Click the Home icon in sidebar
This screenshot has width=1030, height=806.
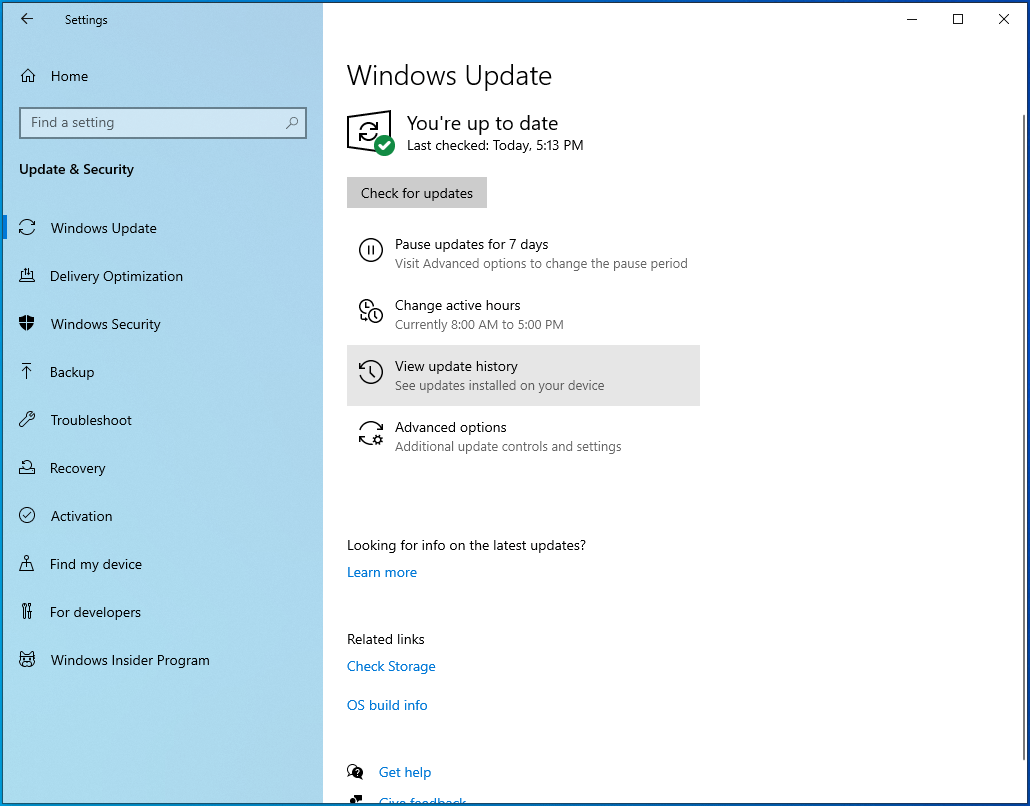click(28, 76)
